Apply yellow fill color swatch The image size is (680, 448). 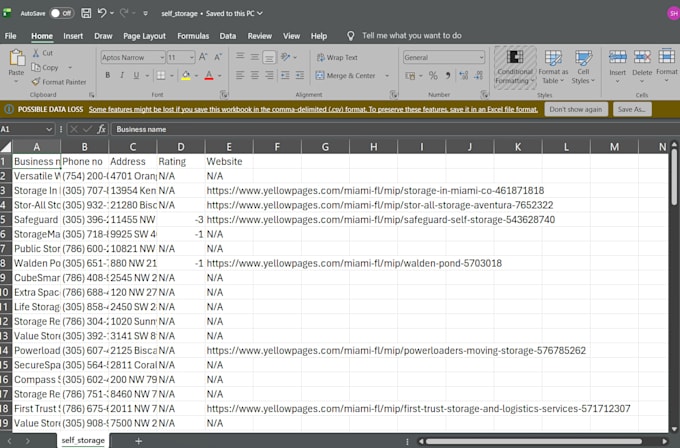pyautogui.click(x=186, y=75)
